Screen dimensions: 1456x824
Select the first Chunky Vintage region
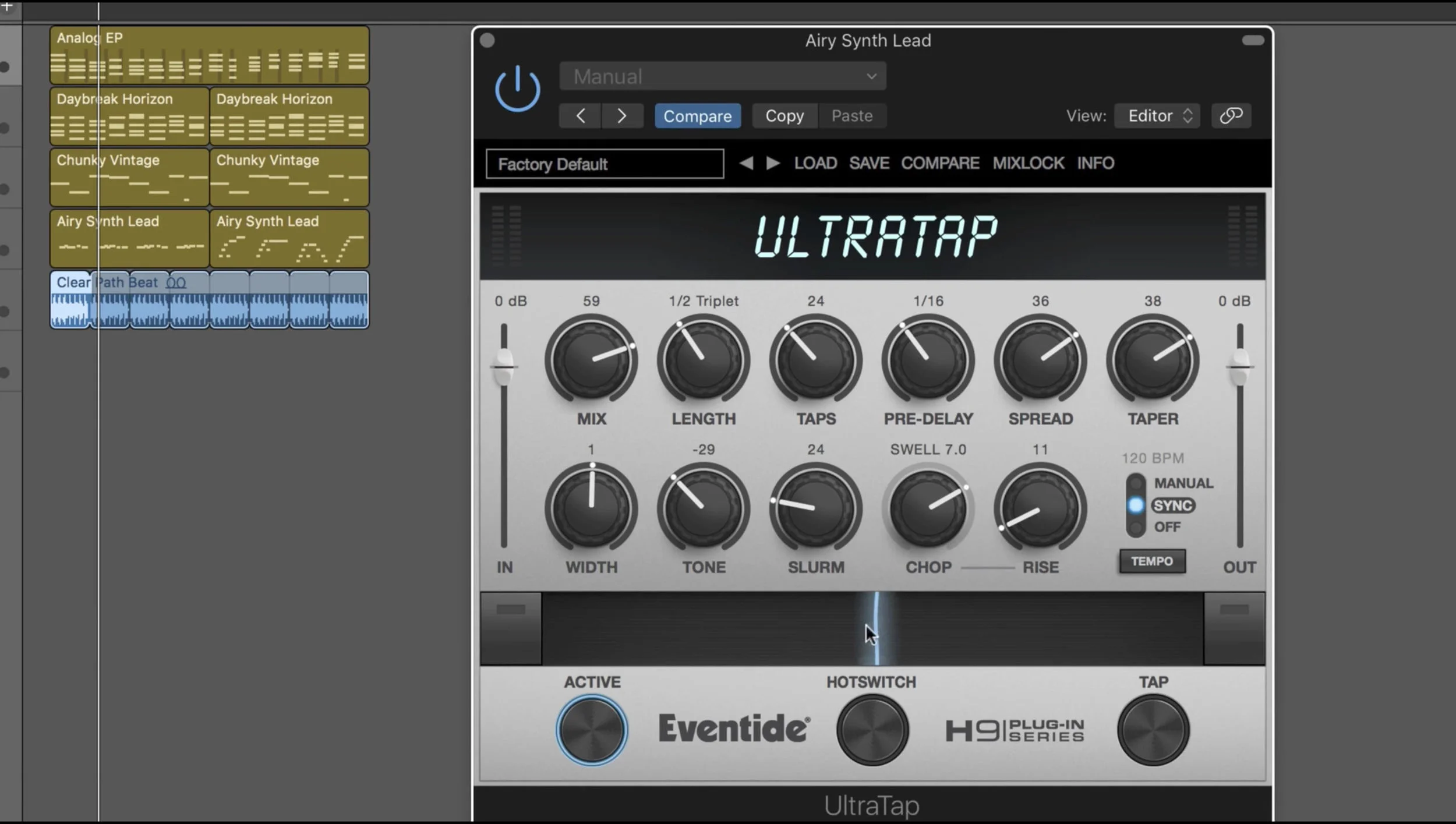[x=129, y=177]
